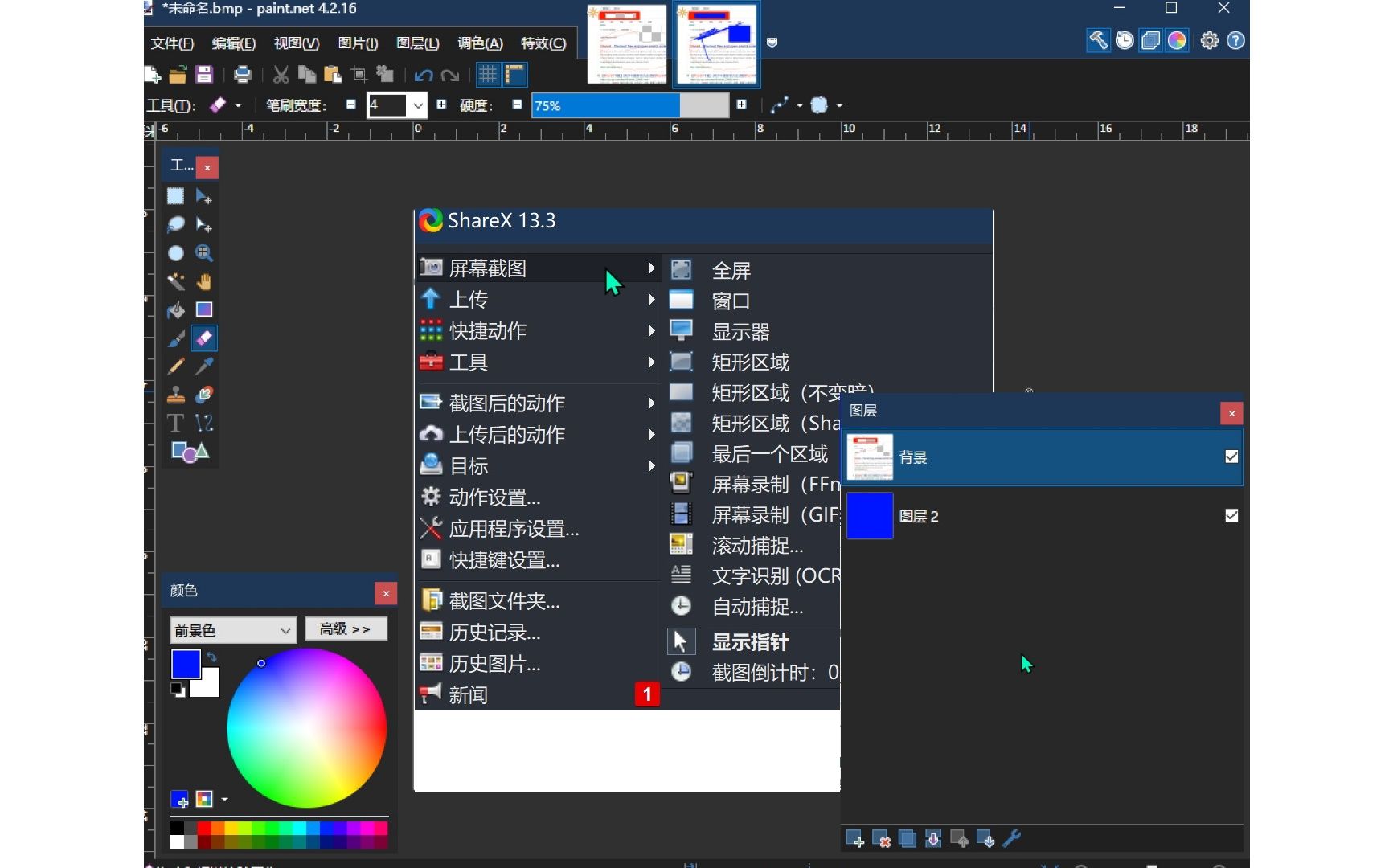1389x868 pixels.
Task: Choose the Recolor tool
Action: [x=204, y=395]
